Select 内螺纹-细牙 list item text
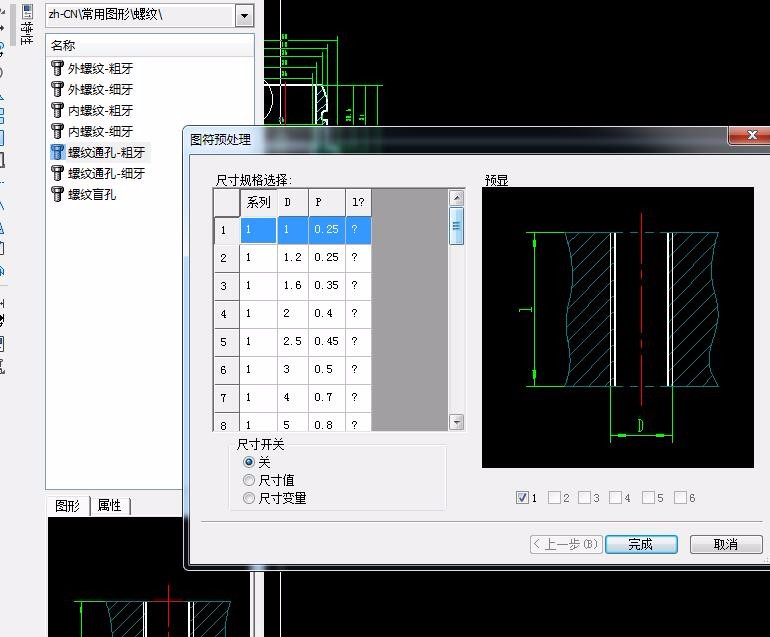This screenshot has height=637, width=770. [101, 132]
